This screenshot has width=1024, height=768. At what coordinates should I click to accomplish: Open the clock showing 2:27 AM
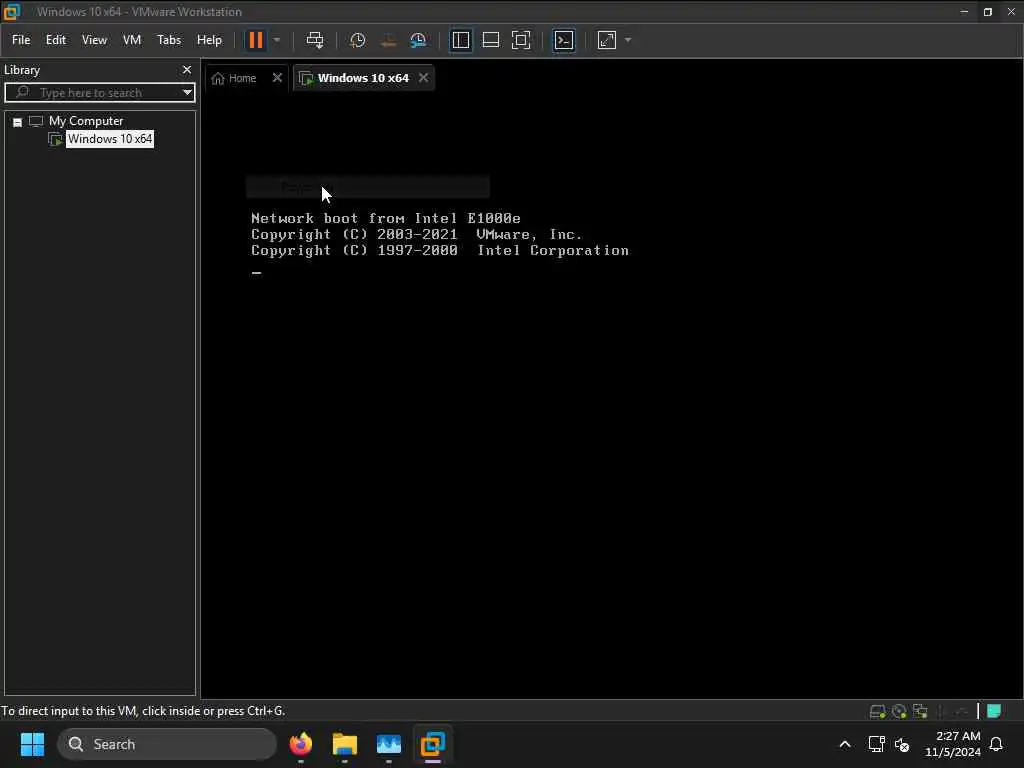pos(953,744)
